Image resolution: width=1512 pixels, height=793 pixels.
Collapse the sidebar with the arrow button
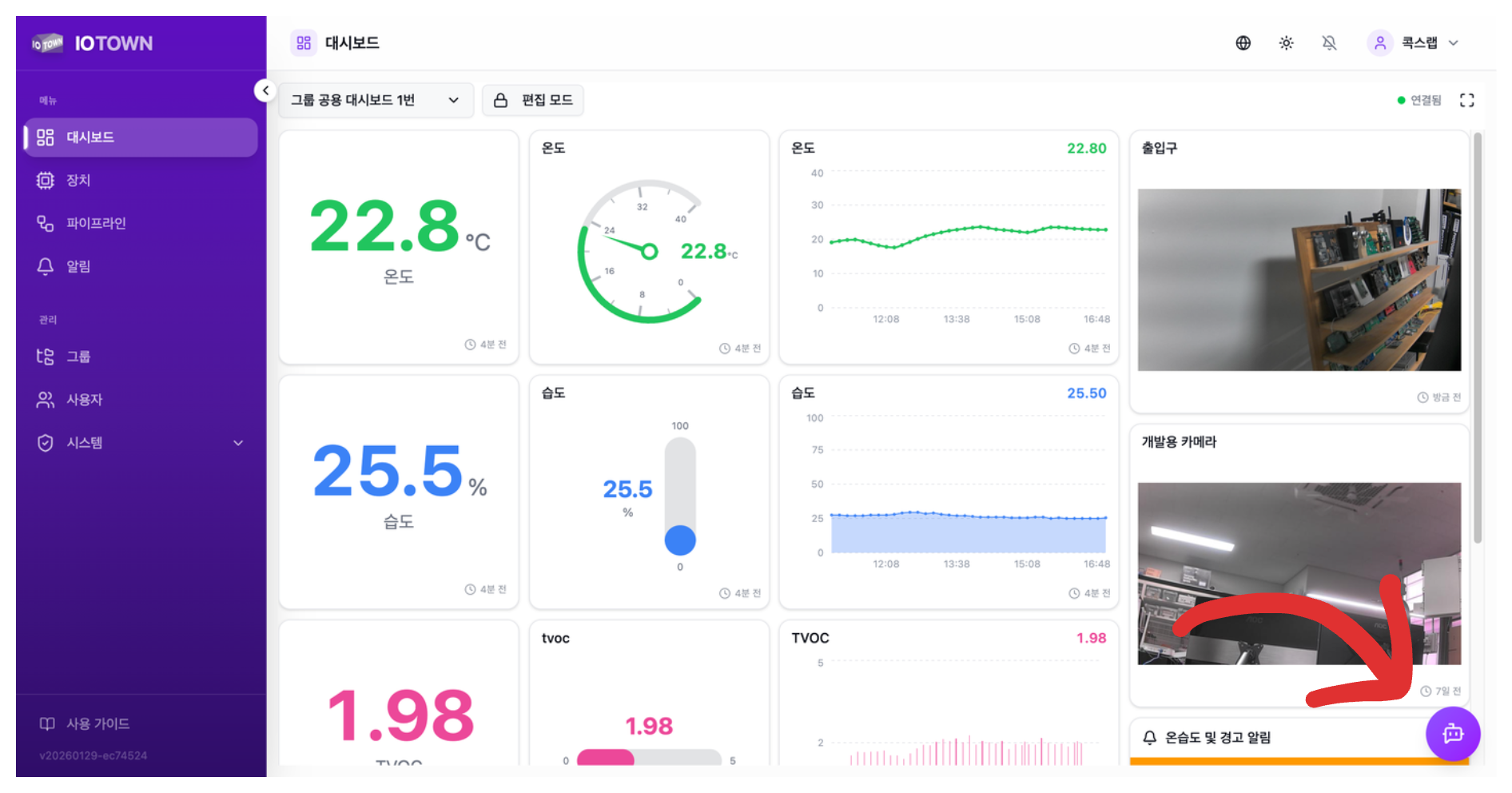(x=265, y=90)
